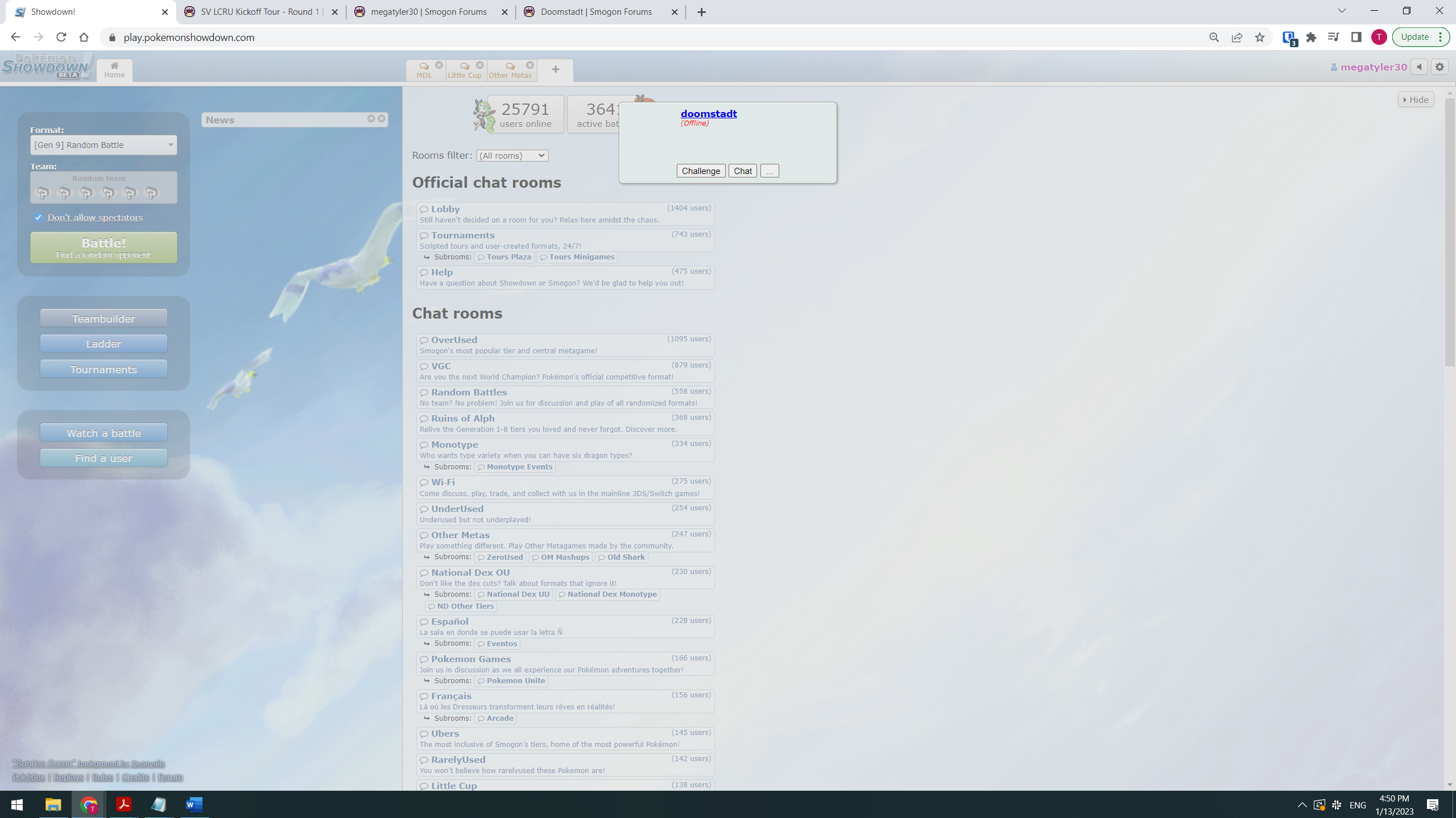The image size is (1456, 818).
Task: Join the VGC chat room
Action: point(565,371)
